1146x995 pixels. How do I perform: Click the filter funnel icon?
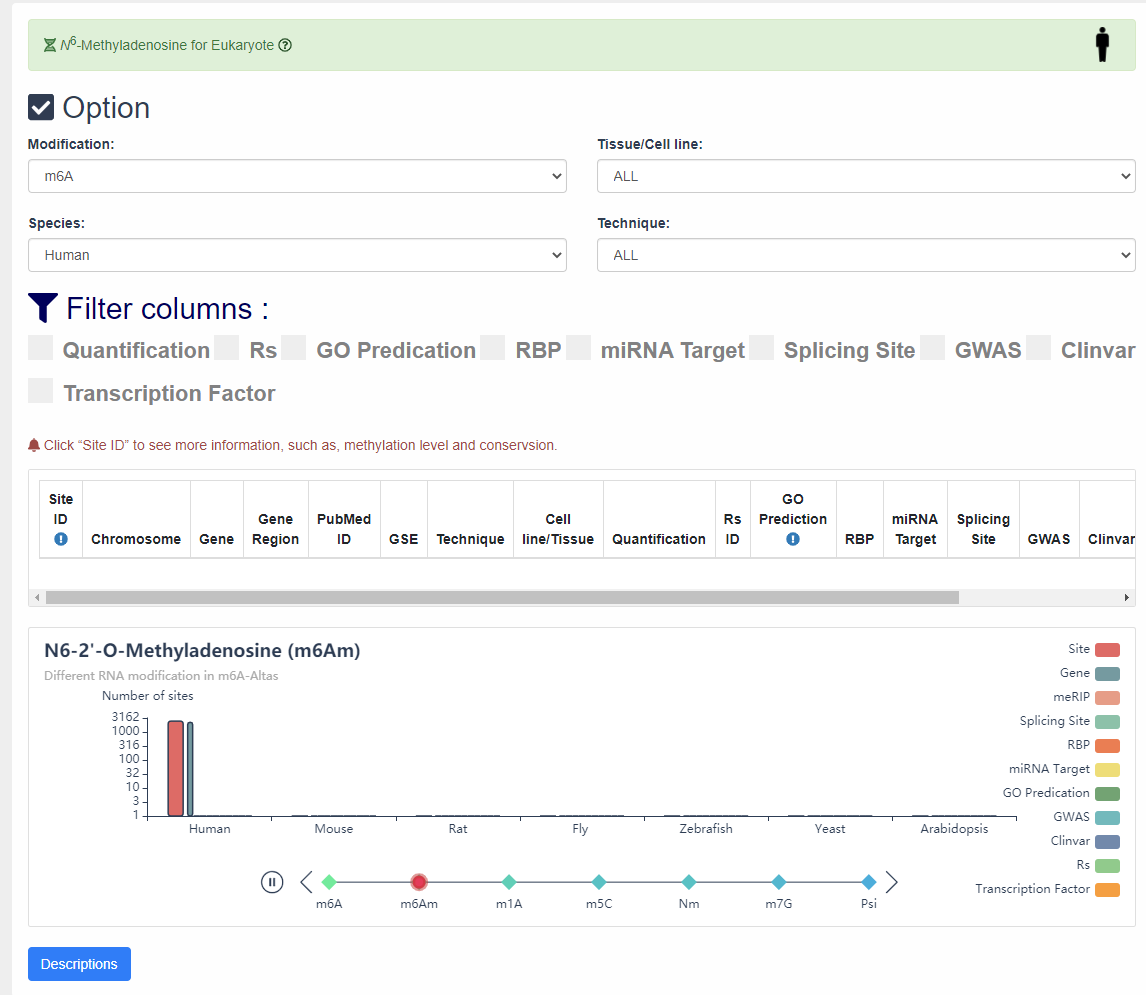(x=43, y=308)
